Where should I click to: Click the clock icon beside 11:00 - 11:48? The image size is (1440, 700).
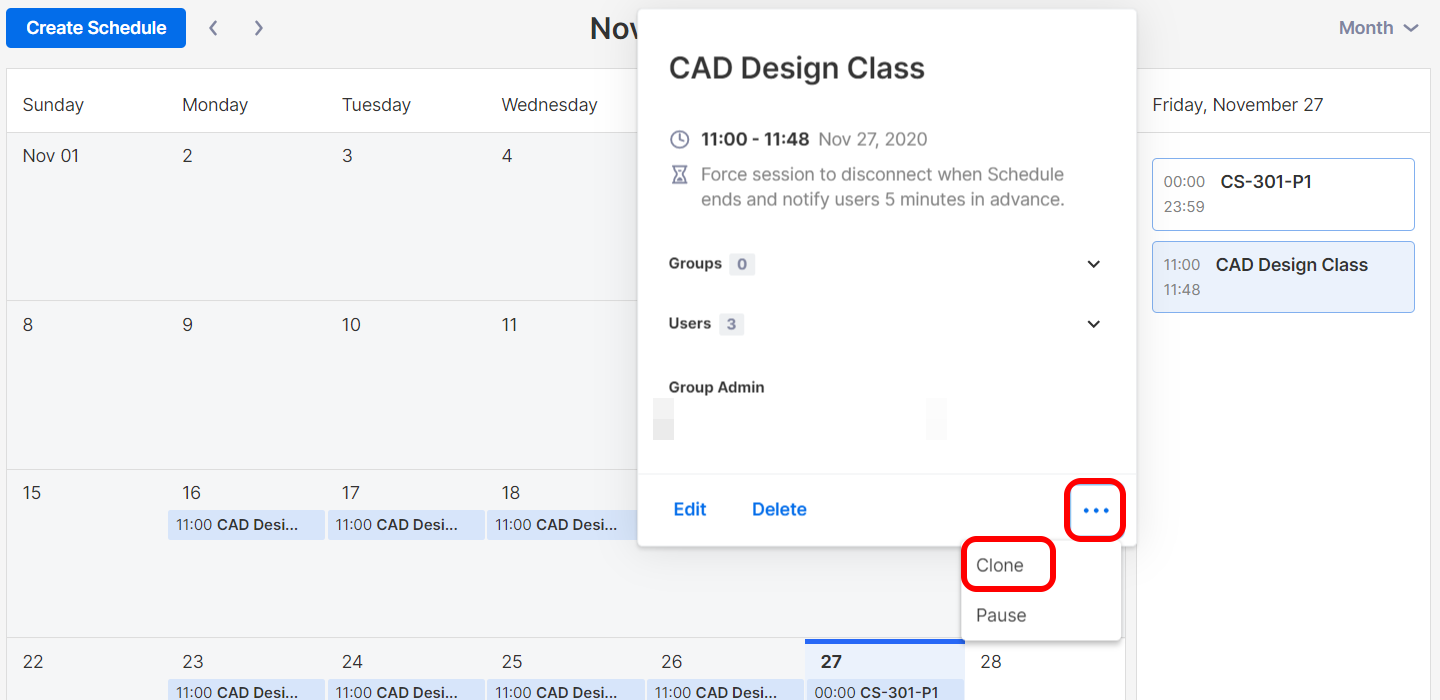click(x=679, y=139)
